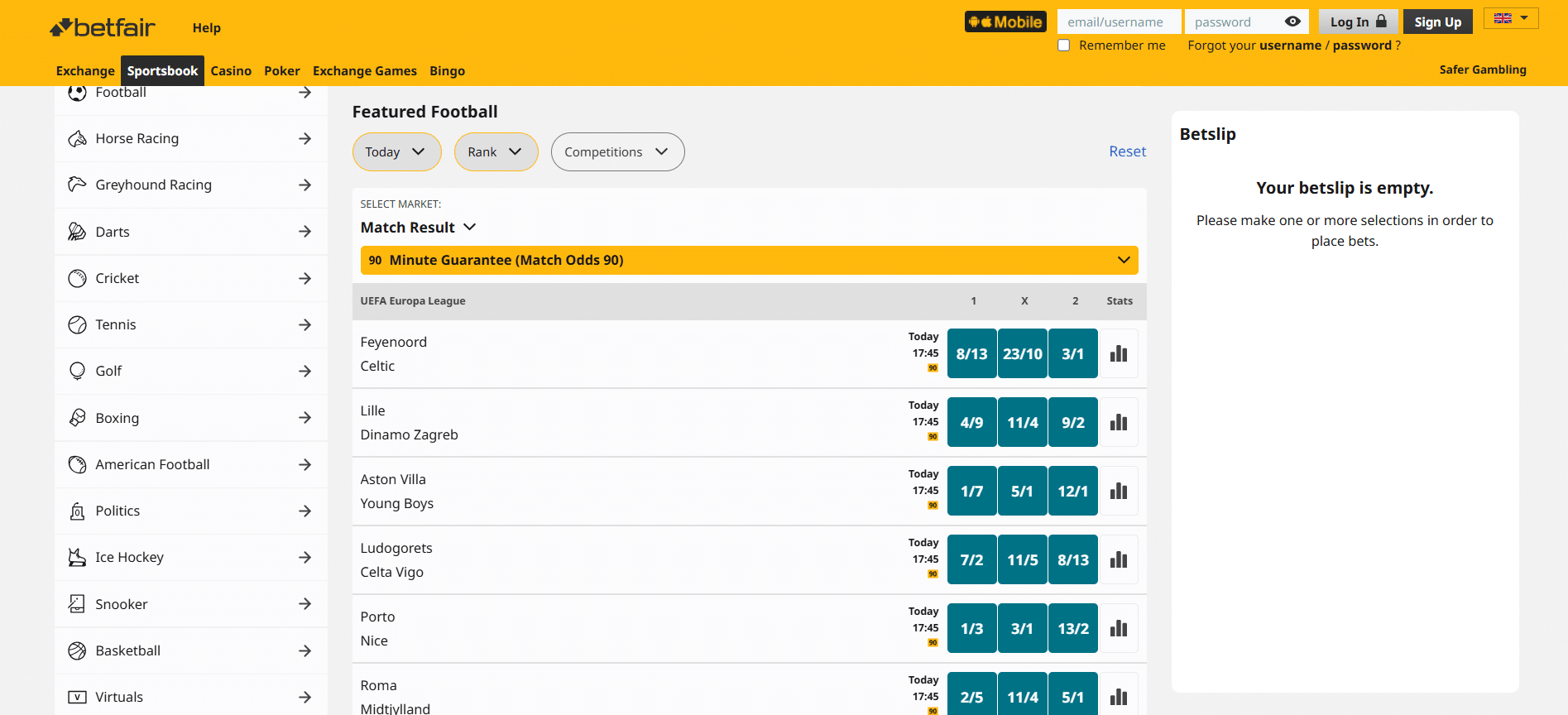Click the Mobile app badge
1568x715 pixels.
[x=1005, y=22]
